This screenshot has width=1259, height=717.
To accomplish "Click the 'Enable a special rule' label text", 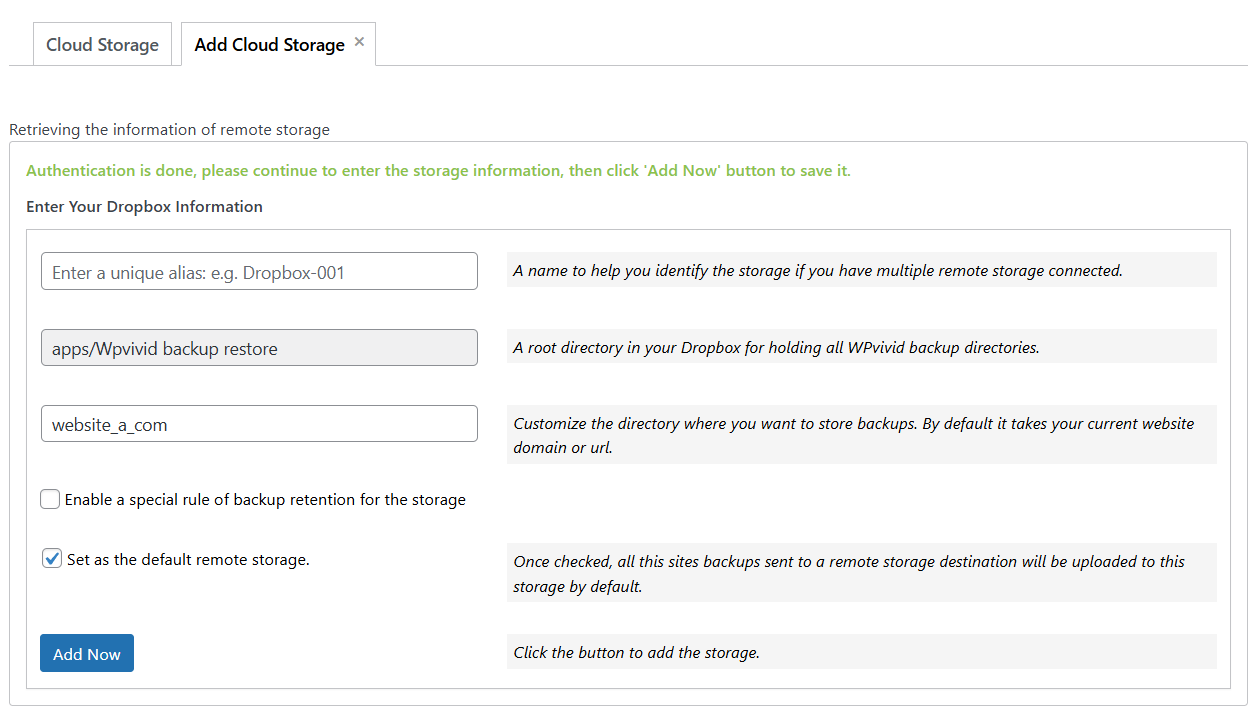I will click(265, 499).
